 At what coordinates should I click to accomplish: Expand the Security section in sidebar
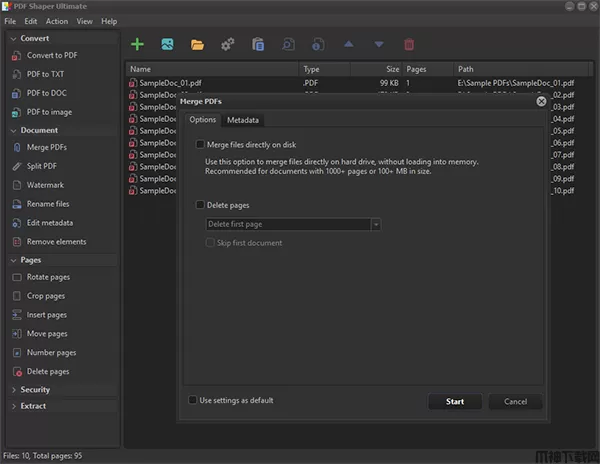click(35, 389)
